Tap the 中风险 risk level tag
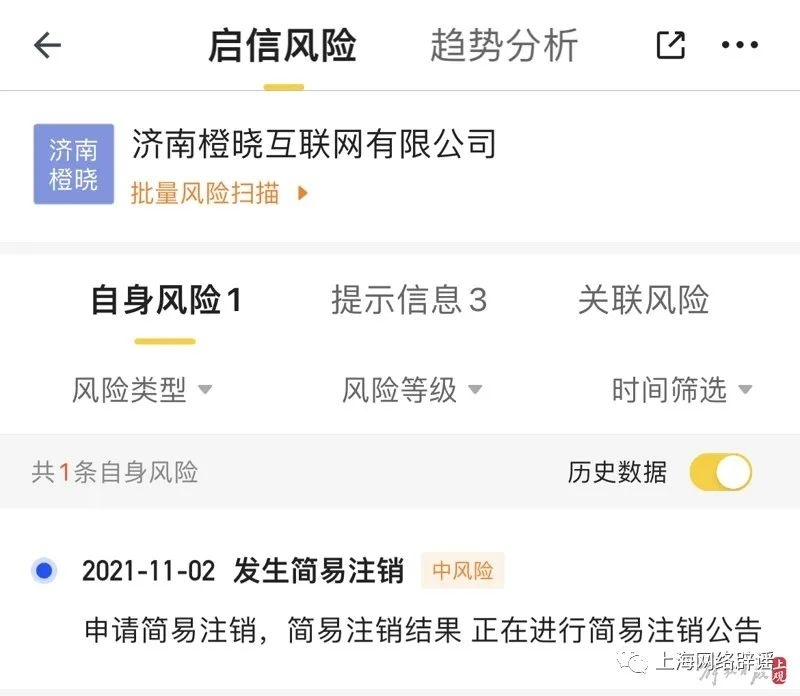 tap(462, 571)
